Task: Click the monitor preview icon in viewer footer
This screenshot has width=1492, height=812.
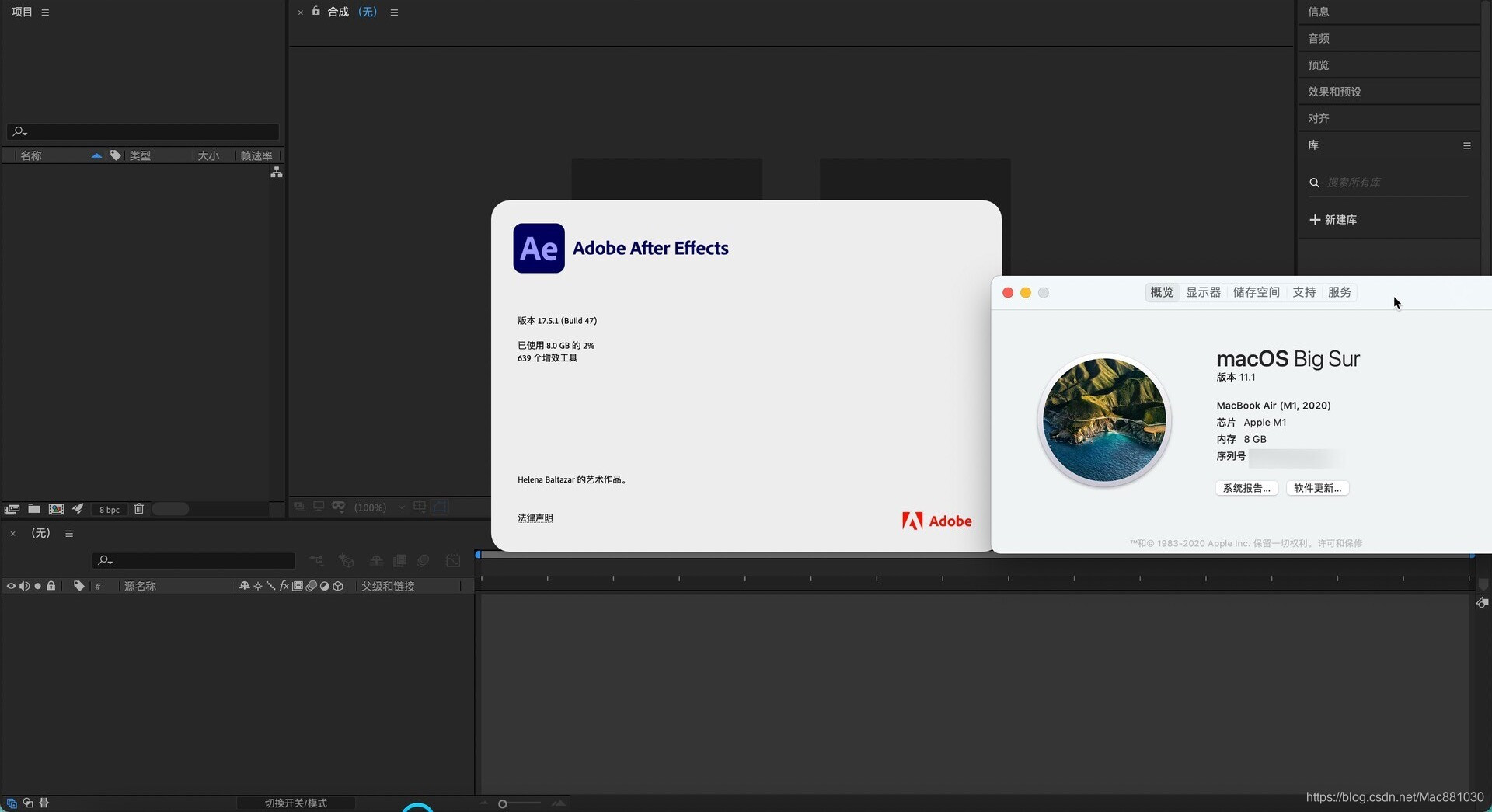Action: coord(319,507)
